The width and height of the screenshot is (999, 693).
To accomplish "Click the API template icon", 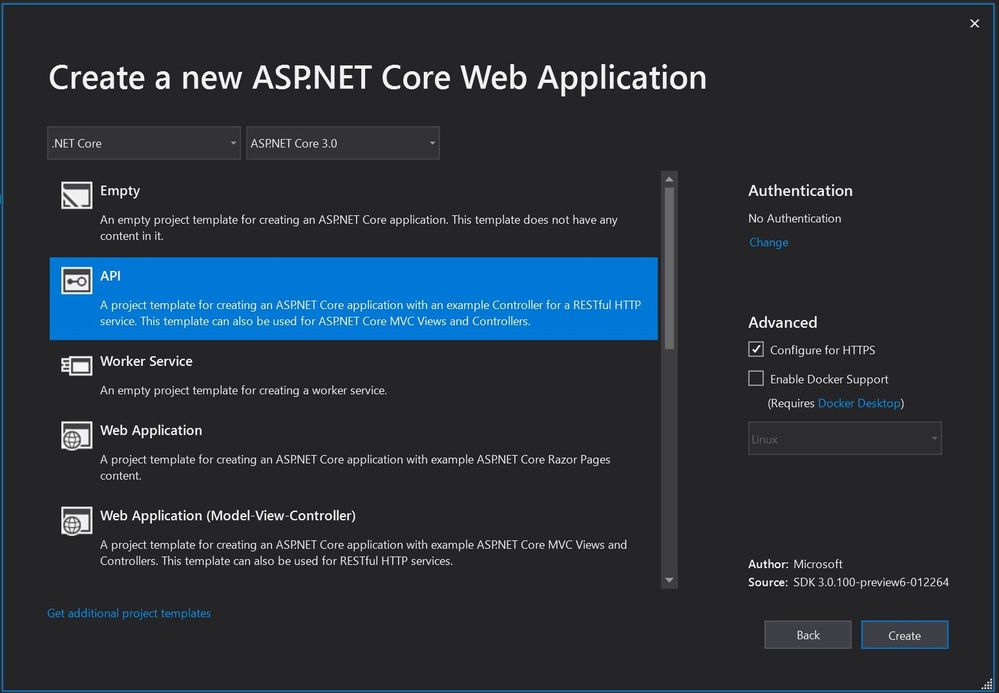I will pos(76,282).
